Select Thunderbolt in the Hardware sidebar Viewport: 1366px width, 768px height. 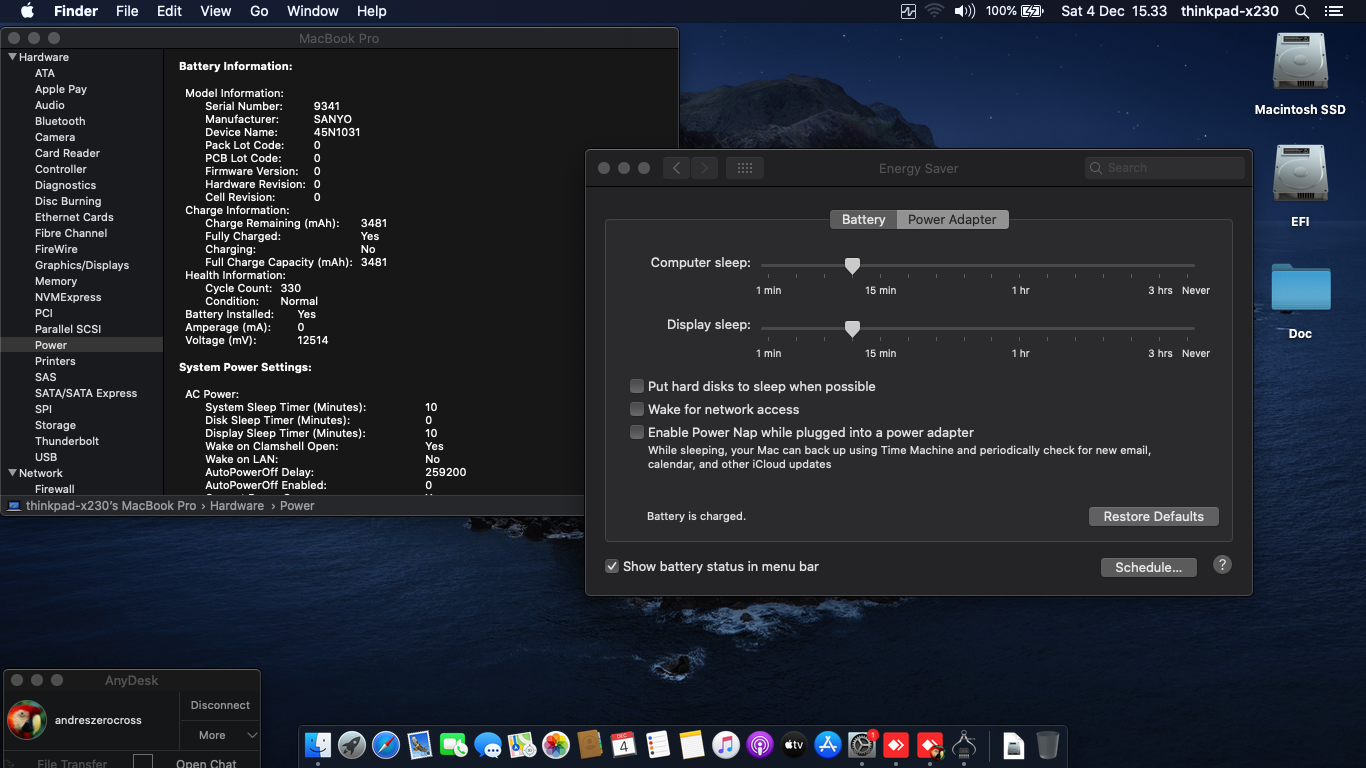[x=82, y=441]
